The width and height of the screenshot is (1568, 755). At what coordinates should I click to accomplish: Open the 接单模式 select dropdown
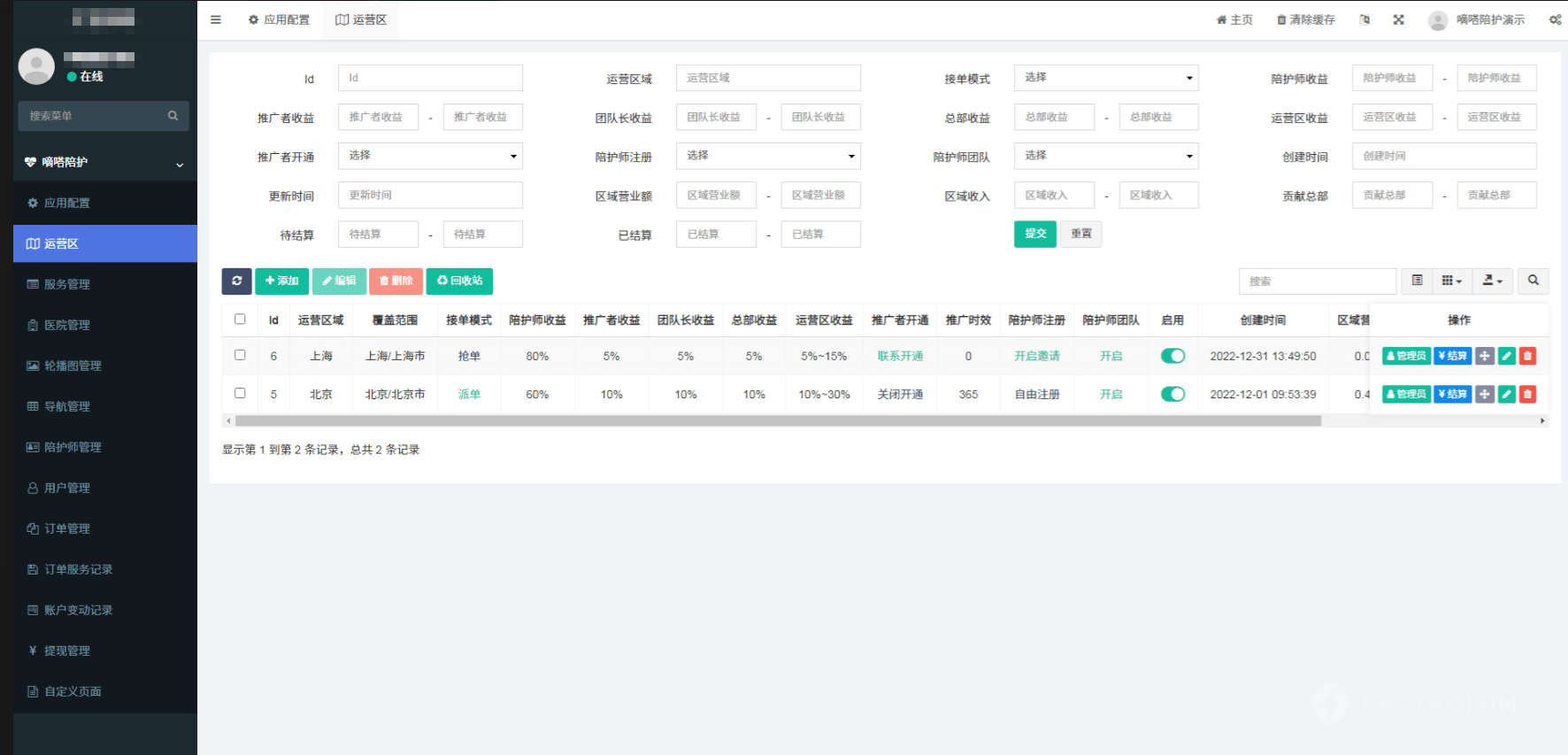pos(1106,78)
